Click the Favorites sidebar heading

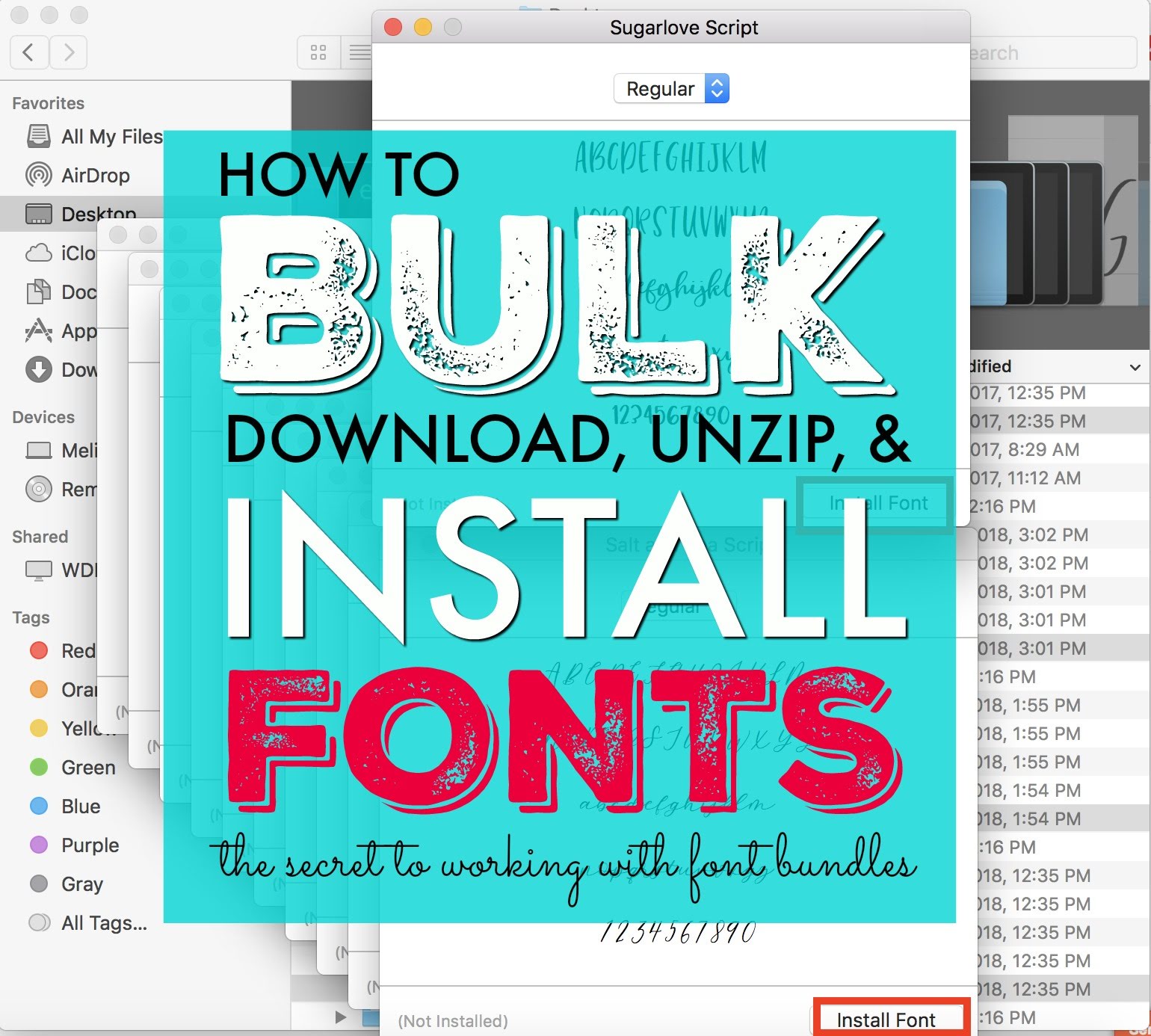click(48, 103)
